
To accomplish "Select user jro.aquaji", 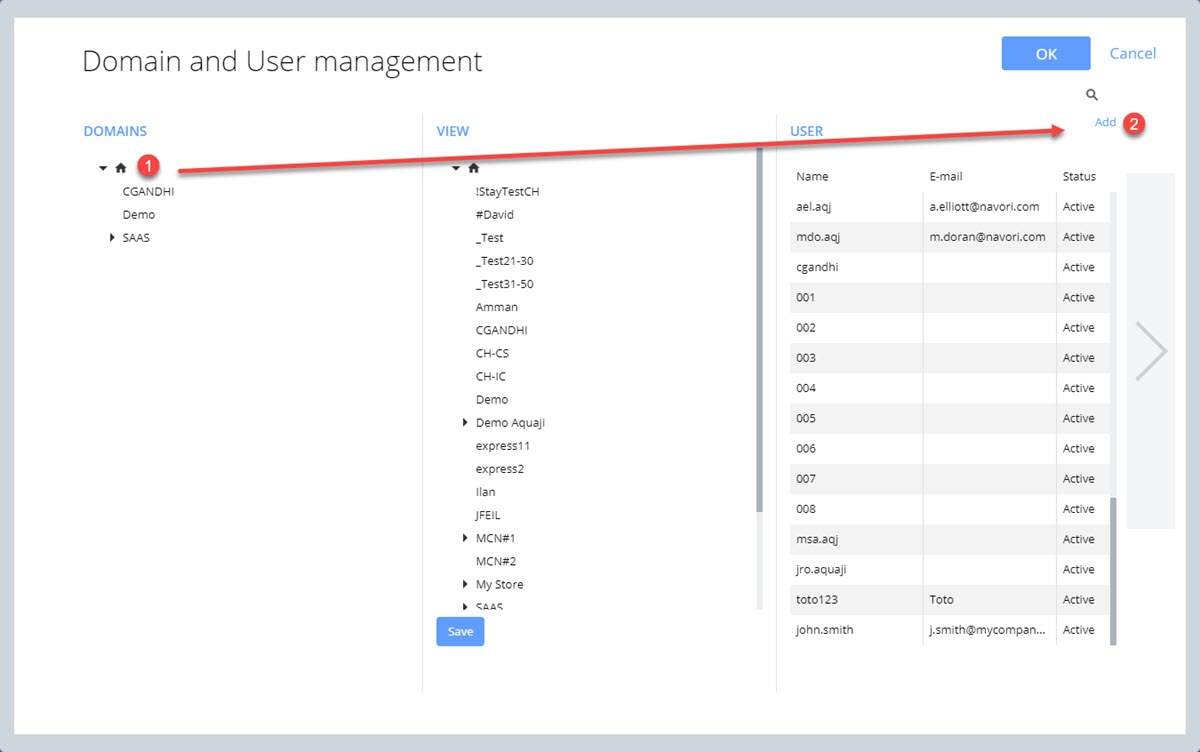I will [948, 569].
